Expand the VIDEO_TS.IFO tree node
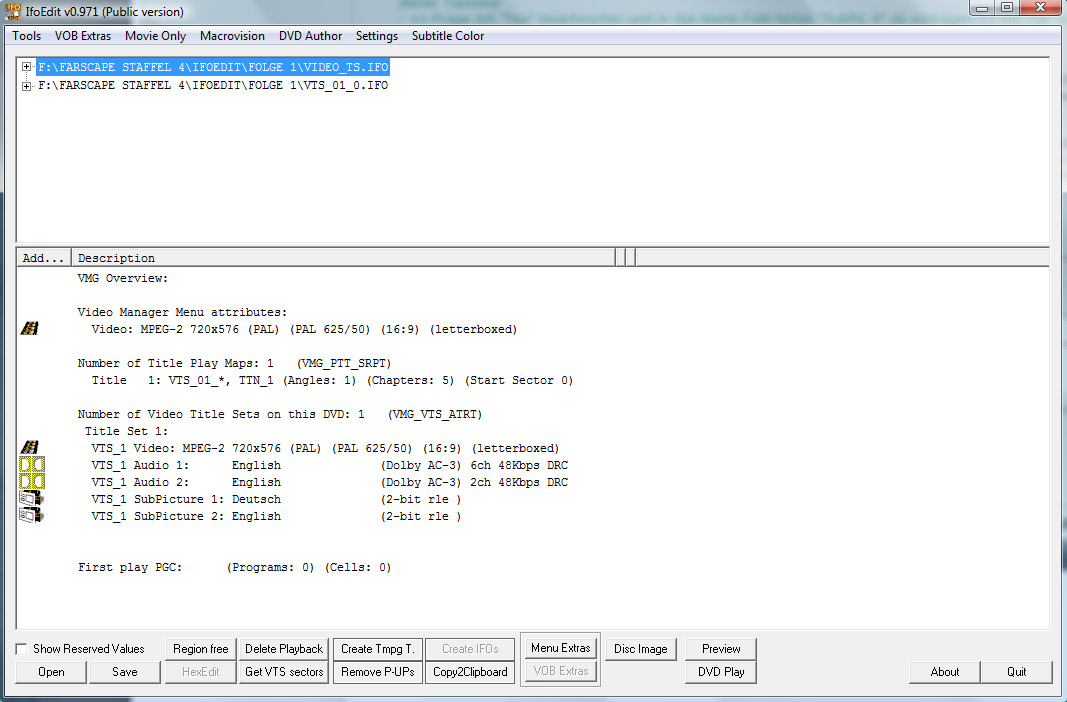The width and height of the screenshot is (1067, 702). pyautogui.click(x=26, y=68)
